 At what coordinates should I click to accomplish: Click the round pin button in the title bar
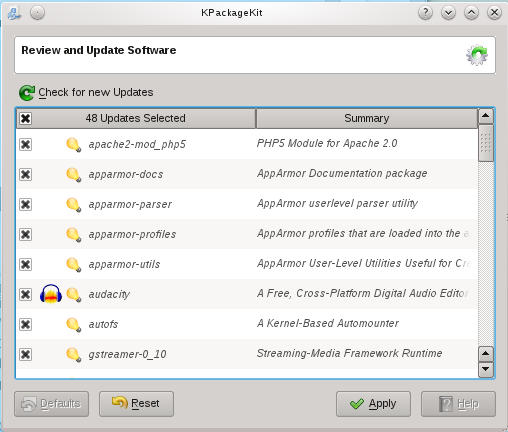pyautogui.click(x=37, y=13)
